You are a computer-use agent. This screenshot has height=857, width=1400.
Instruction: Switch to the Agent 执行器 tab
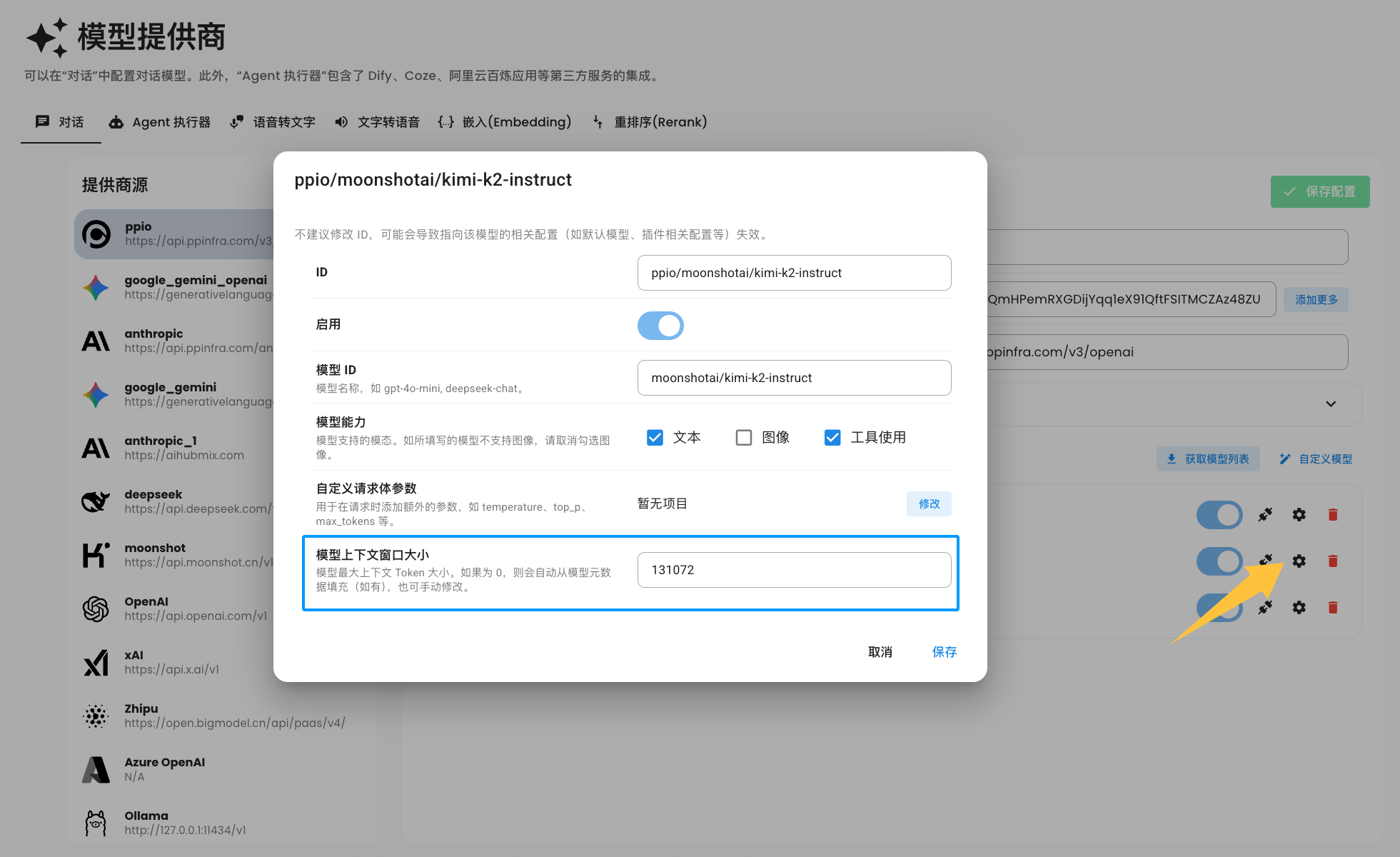(160, 122)
